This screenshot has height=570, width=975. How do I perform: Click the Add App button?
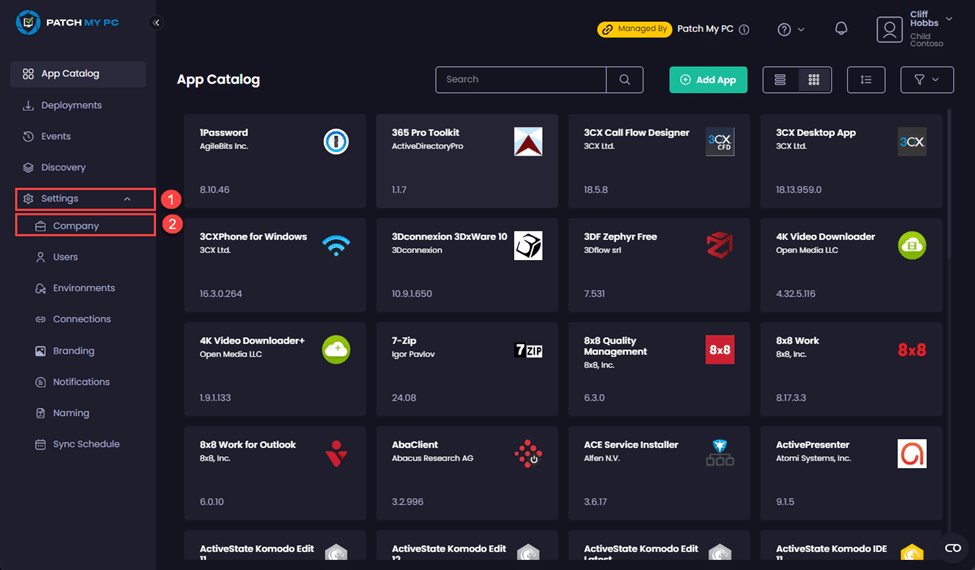[708, 80]
